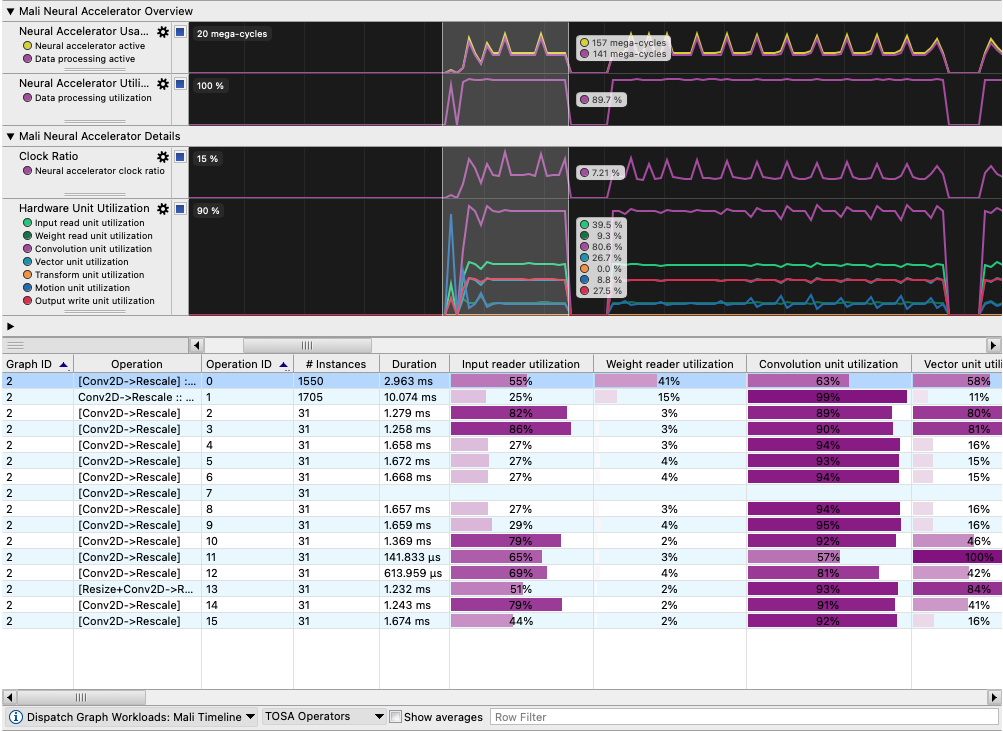Sort by Vector unit utilization column
Image resolution: width=1003 pixels, height=732 pixels.
point(957,364)
